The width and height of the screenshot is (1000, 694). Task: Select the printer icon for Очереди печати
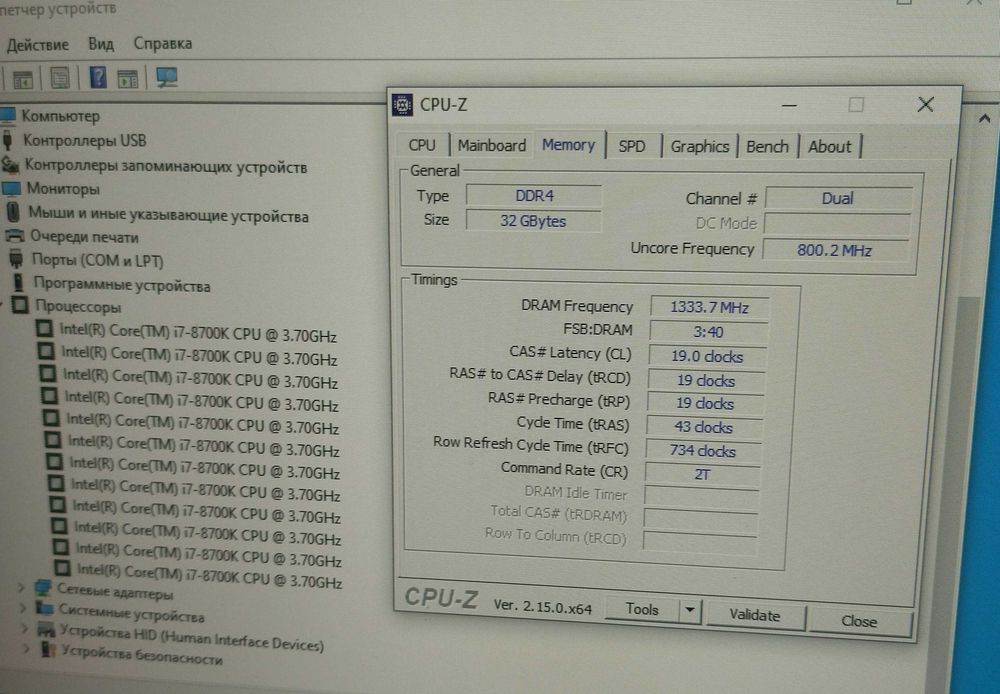(x=15, y=236)
